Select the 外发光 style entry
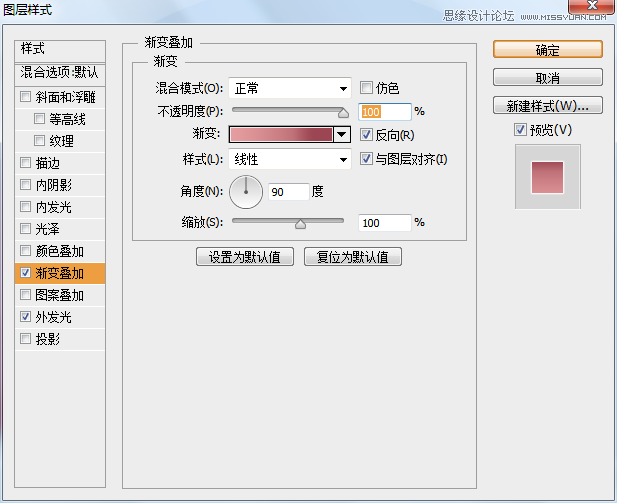 [x=54, y=317]
